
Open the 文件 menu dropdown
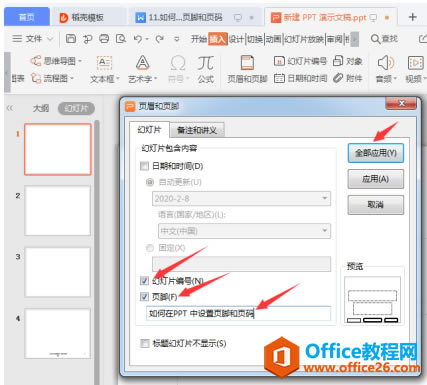[x=32, y=39]
